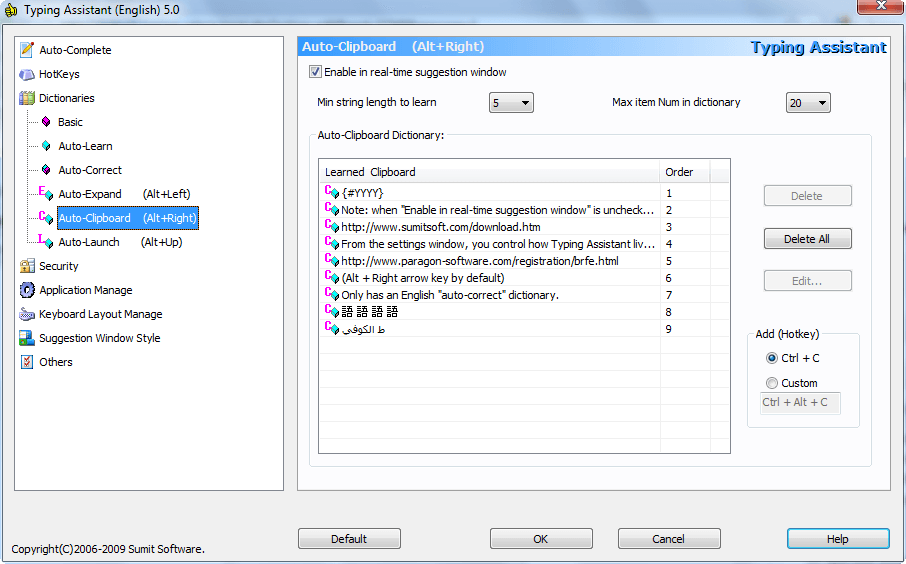This screenshot has height=564, width=906.
Task: Click the Dictionaries book icon
Action: click(x=27, y=98)
